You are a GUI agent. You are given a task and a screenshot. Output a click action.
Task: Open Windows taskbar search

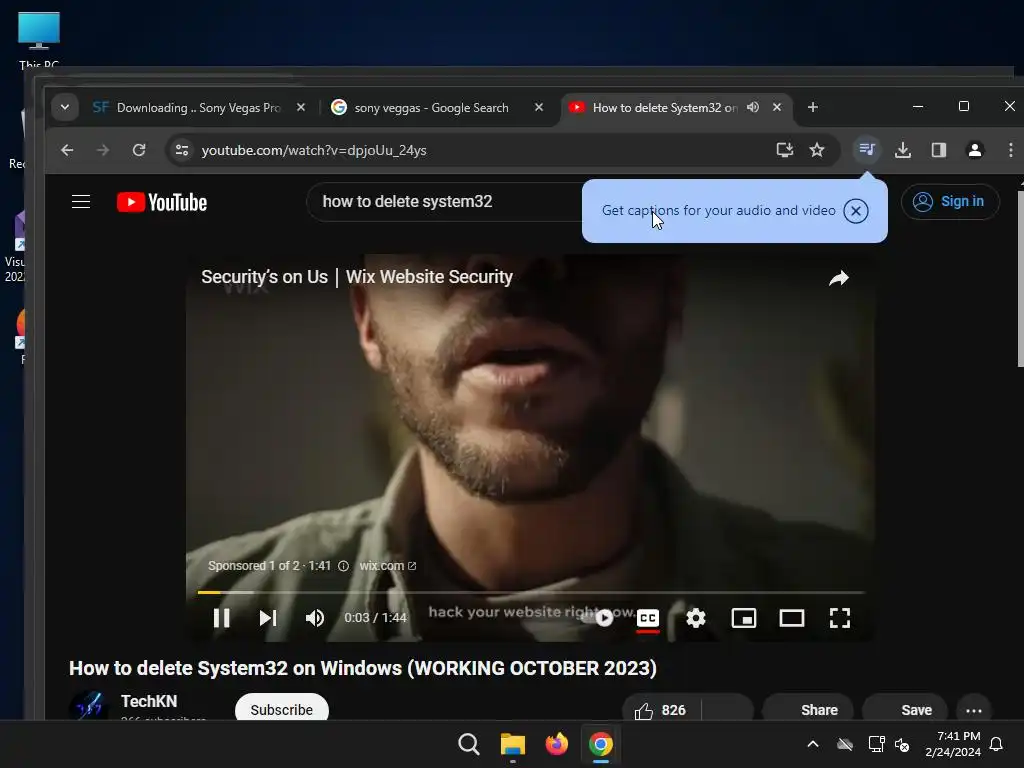tap(468, 744)
